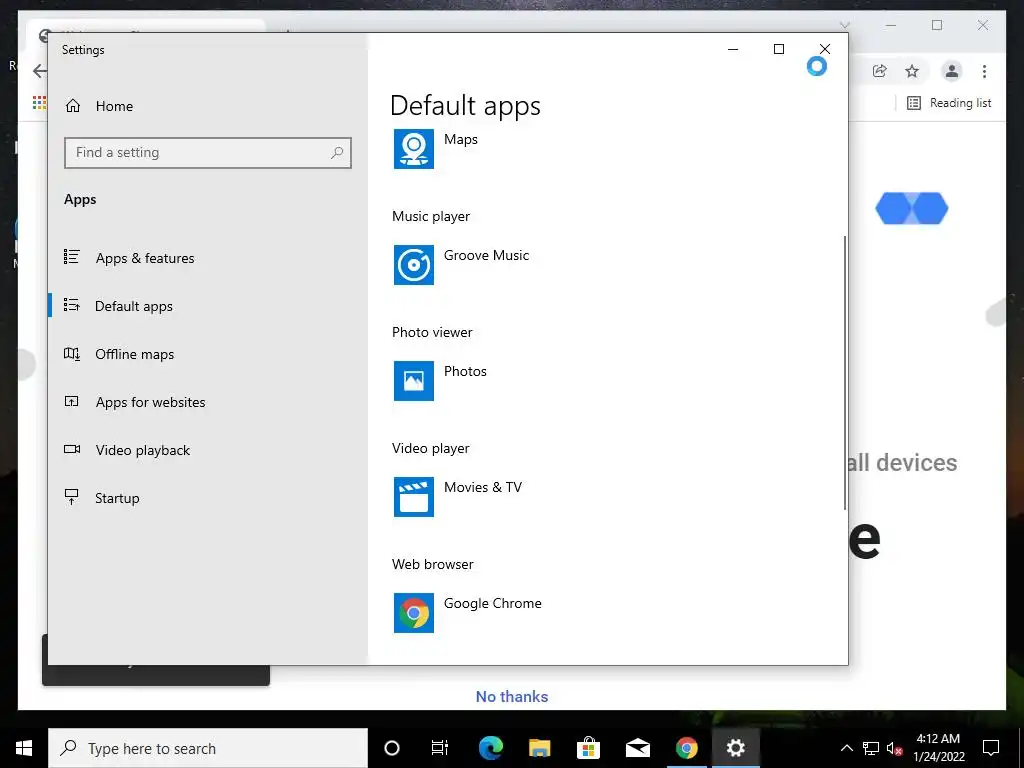Click the Apps for websites sidebar icon

click(72, 401)
